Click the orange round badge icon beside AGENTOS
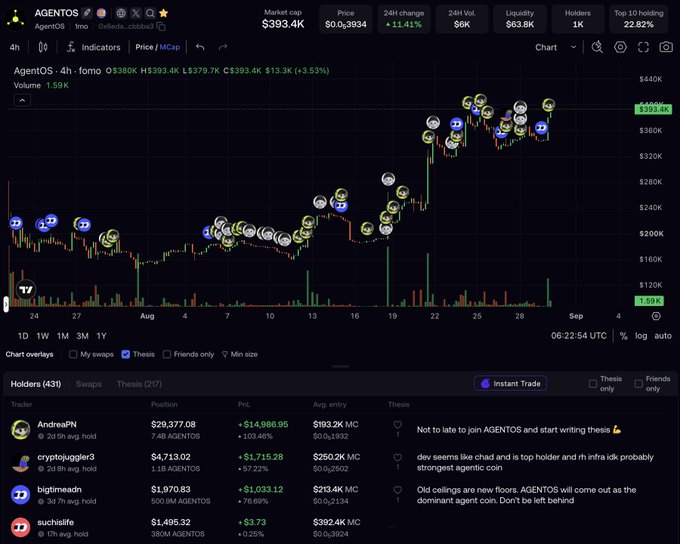The image size is (680, 544). click(x=101, y=13)
